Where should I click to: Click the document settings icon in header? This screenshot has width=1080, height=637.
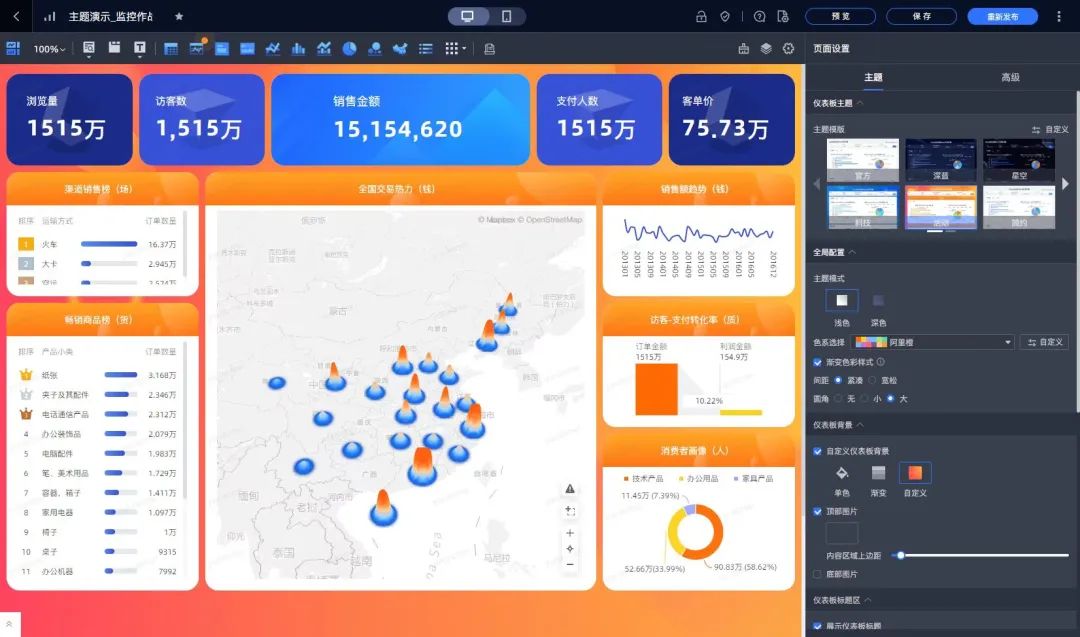click(x=782, y=17)
